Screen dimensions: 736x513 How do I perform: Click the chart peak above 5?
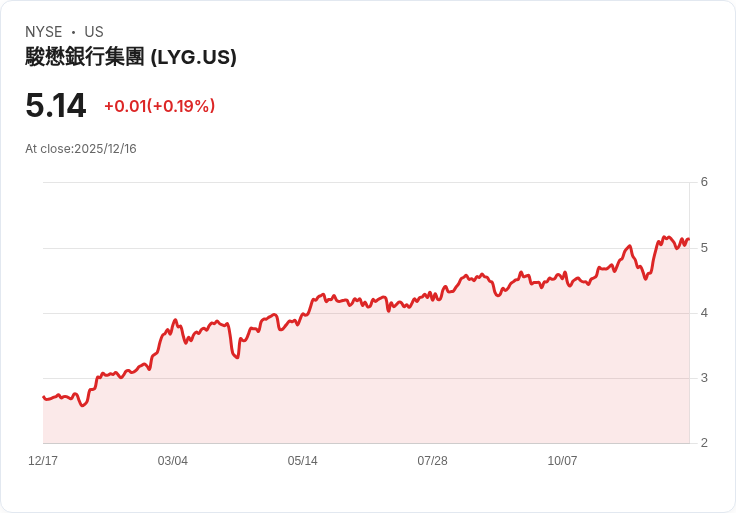(665, 237)
